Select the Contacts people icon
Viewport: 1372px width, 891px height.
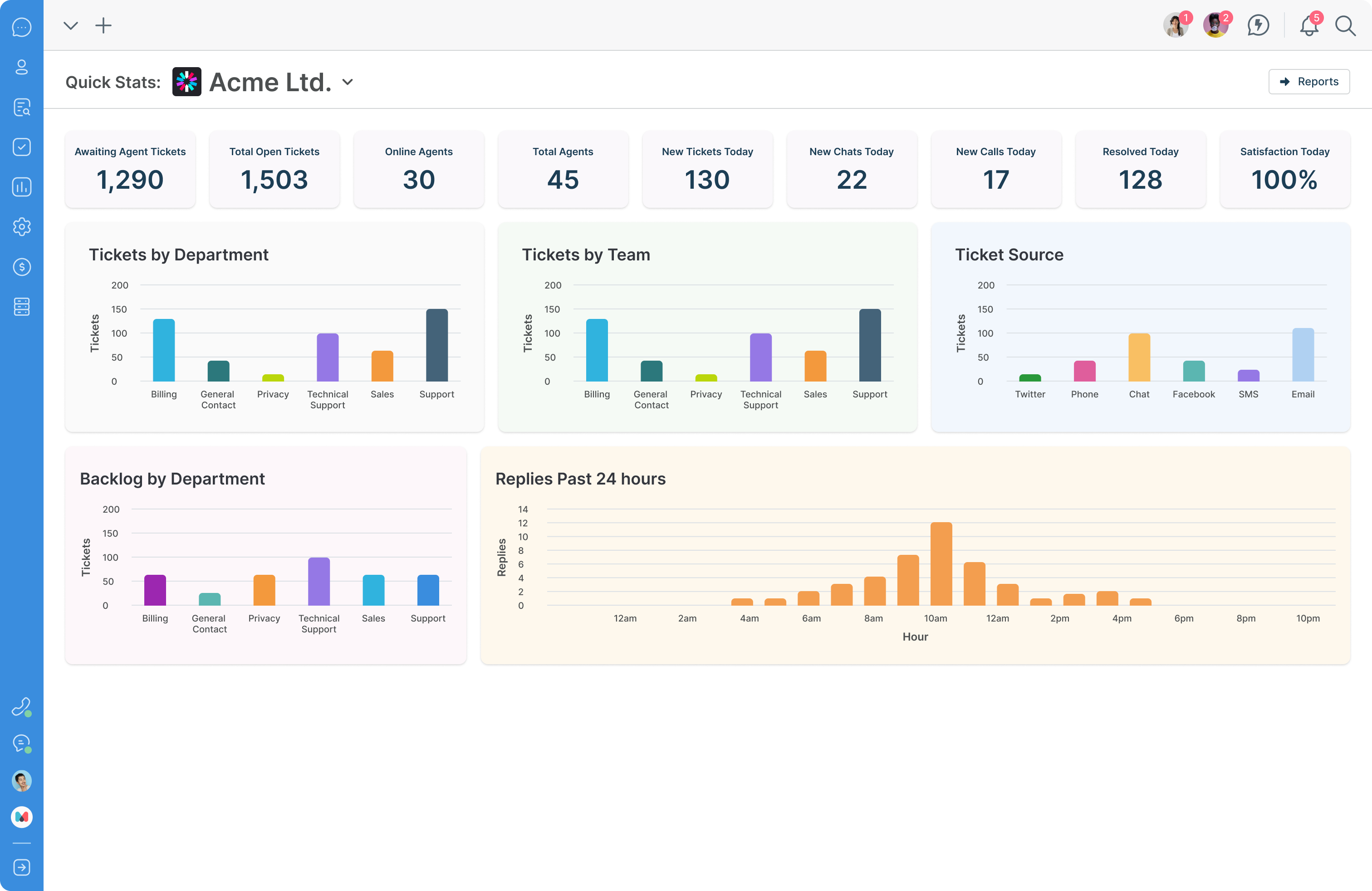tap(21, 67)
